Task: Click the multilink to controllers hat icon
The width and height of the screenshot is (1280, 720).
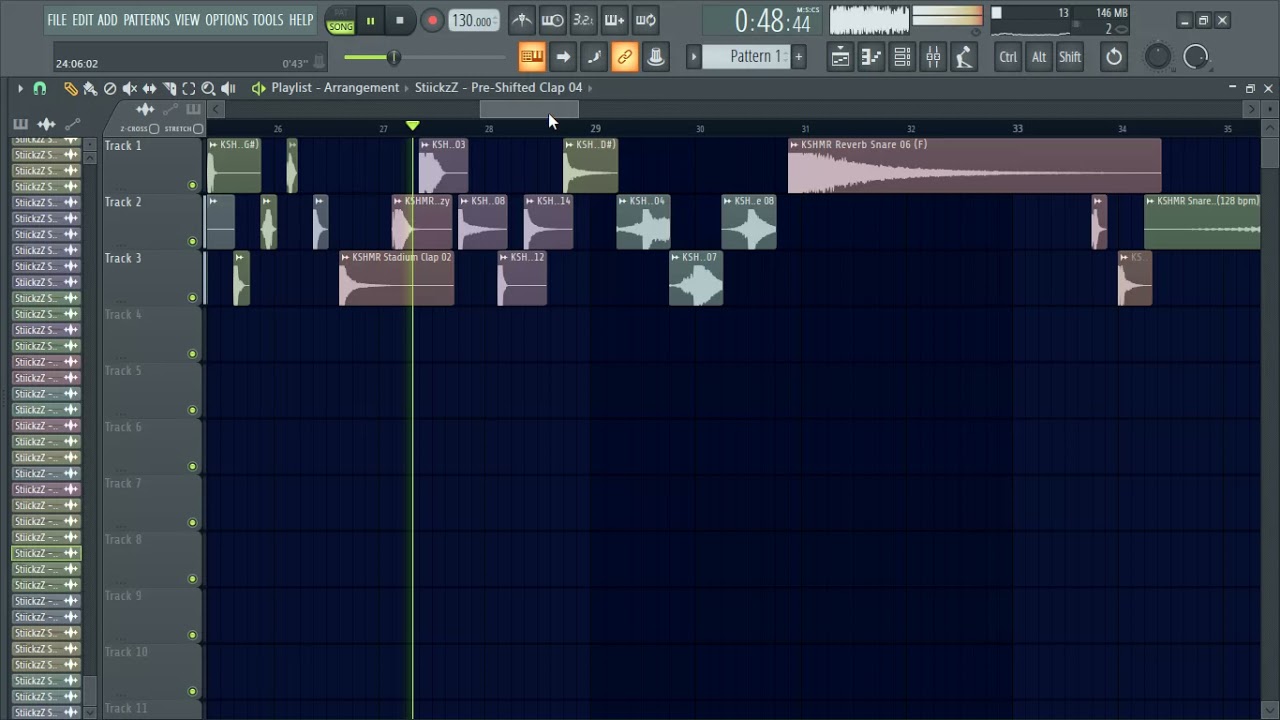Action: point(656,57)
